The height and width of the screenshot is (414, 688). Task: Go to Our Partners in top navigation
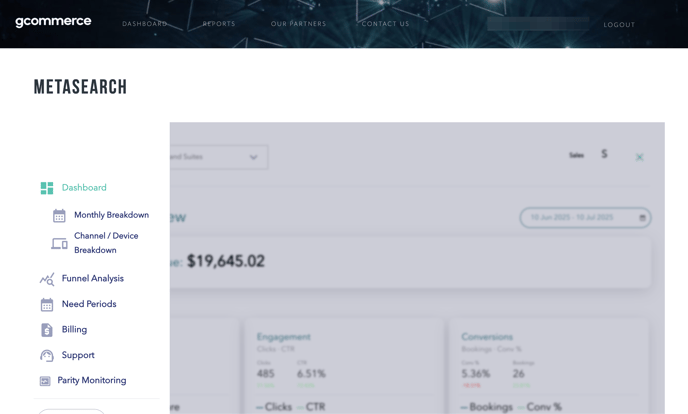[x=298, y=24]
